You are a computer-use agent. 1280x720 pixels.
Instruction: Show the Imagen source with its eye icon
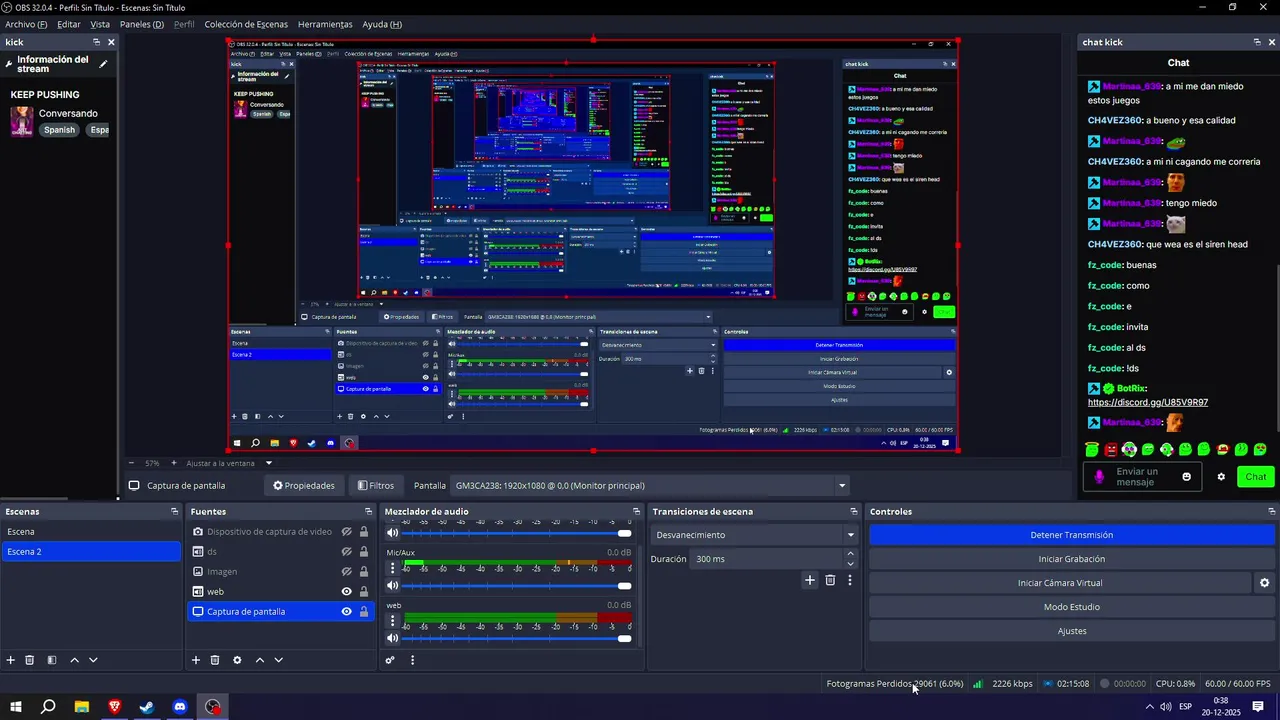(x=347, y=572)
